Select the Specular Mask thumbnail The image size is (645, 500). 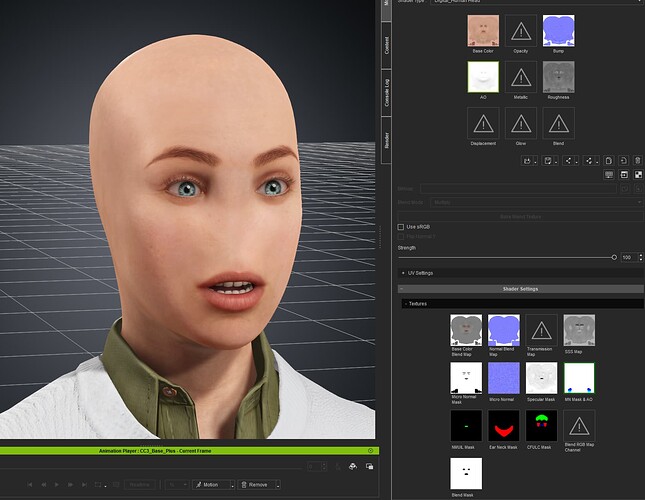point(541,378)
